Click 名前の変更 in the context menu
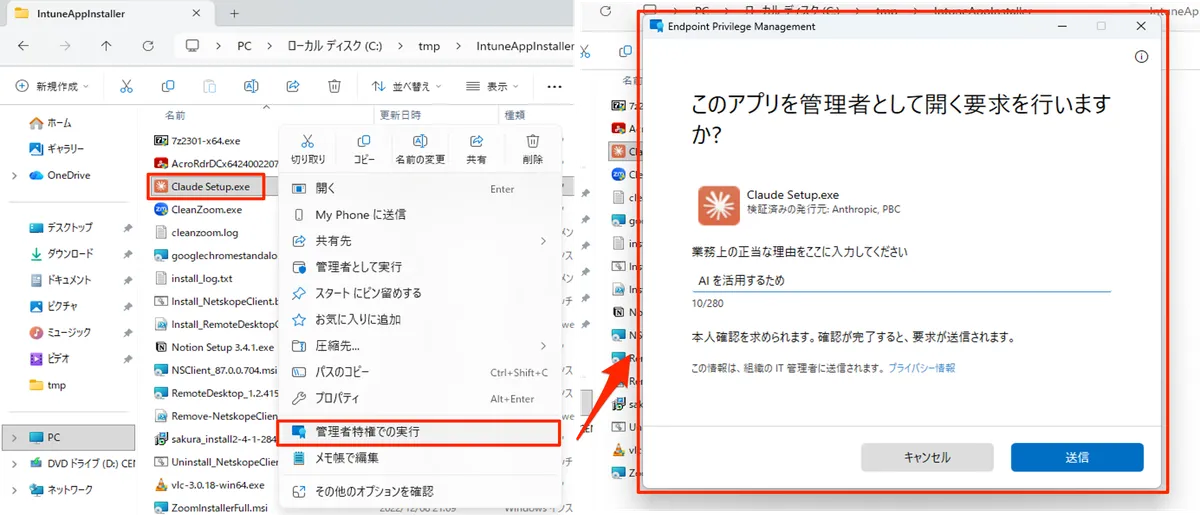Screen dimensions: 1200x515 [420, 149]
